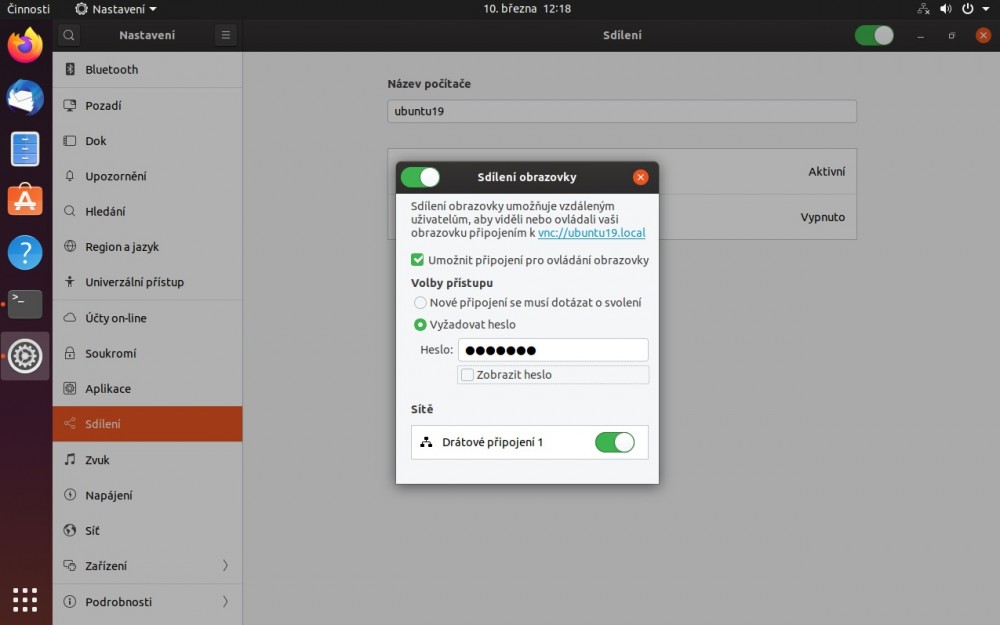
Task: Show applications grid in dock
Action: pyautogui.click(x=25, y=599)
